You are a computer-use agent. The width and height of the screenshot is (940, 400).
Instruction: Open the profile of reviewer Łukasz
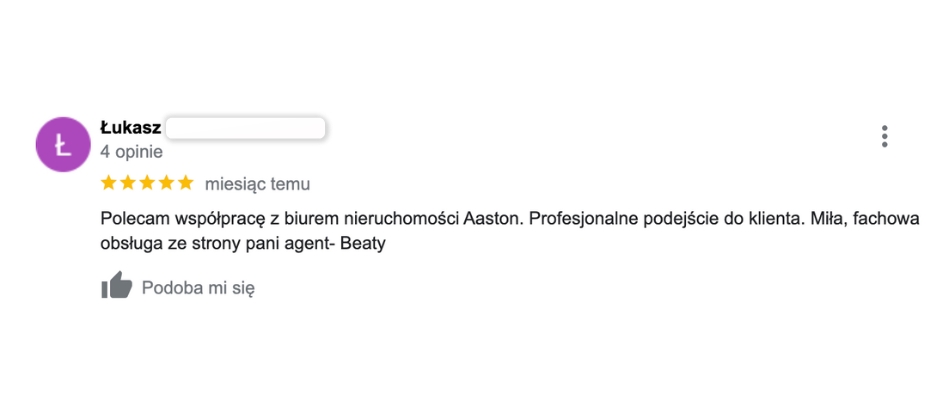(131, 128)
